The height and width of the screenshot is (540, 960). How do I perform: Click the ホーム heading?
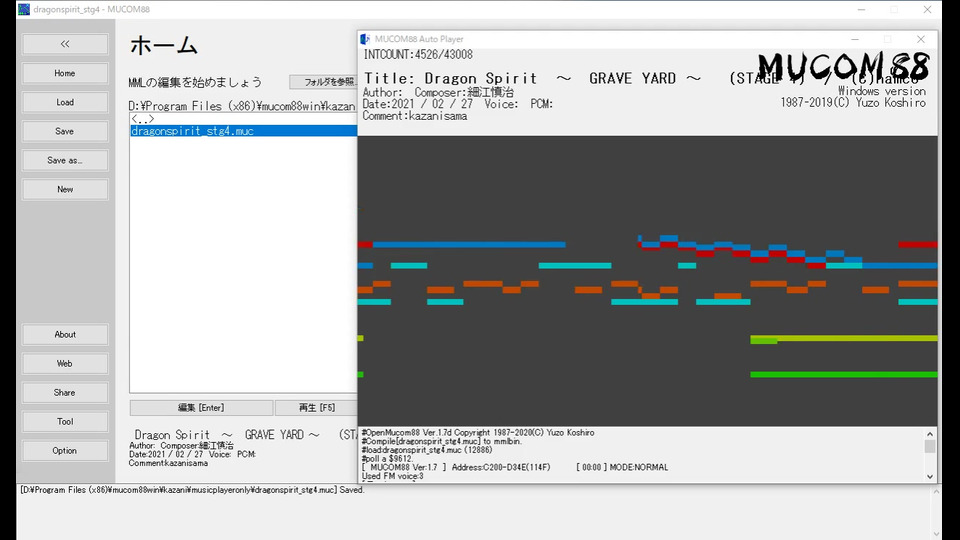[x=163, y=46]
